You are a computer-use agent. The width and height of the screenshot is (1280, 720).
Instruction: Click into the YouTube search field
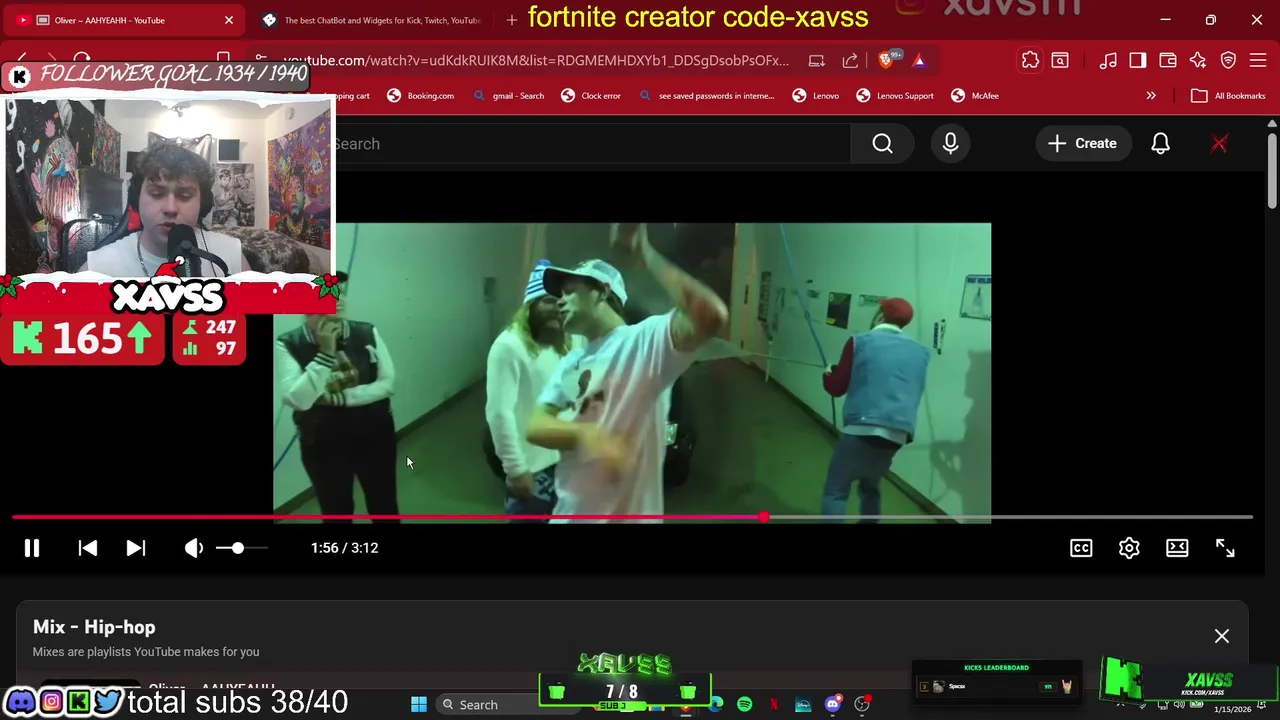(x=590, y=144)
